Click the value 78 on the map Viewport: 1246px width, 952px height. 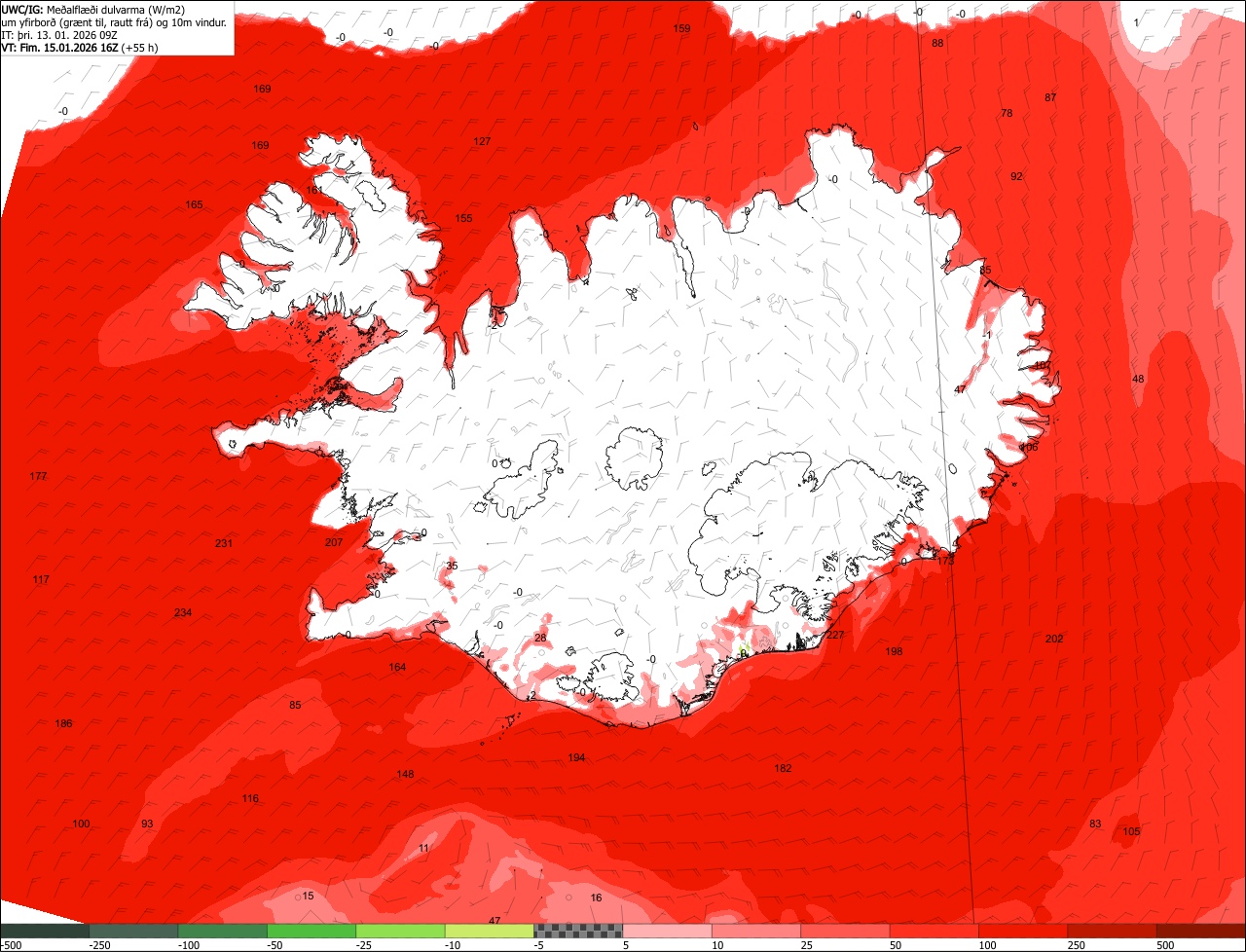click(1007, 113)
